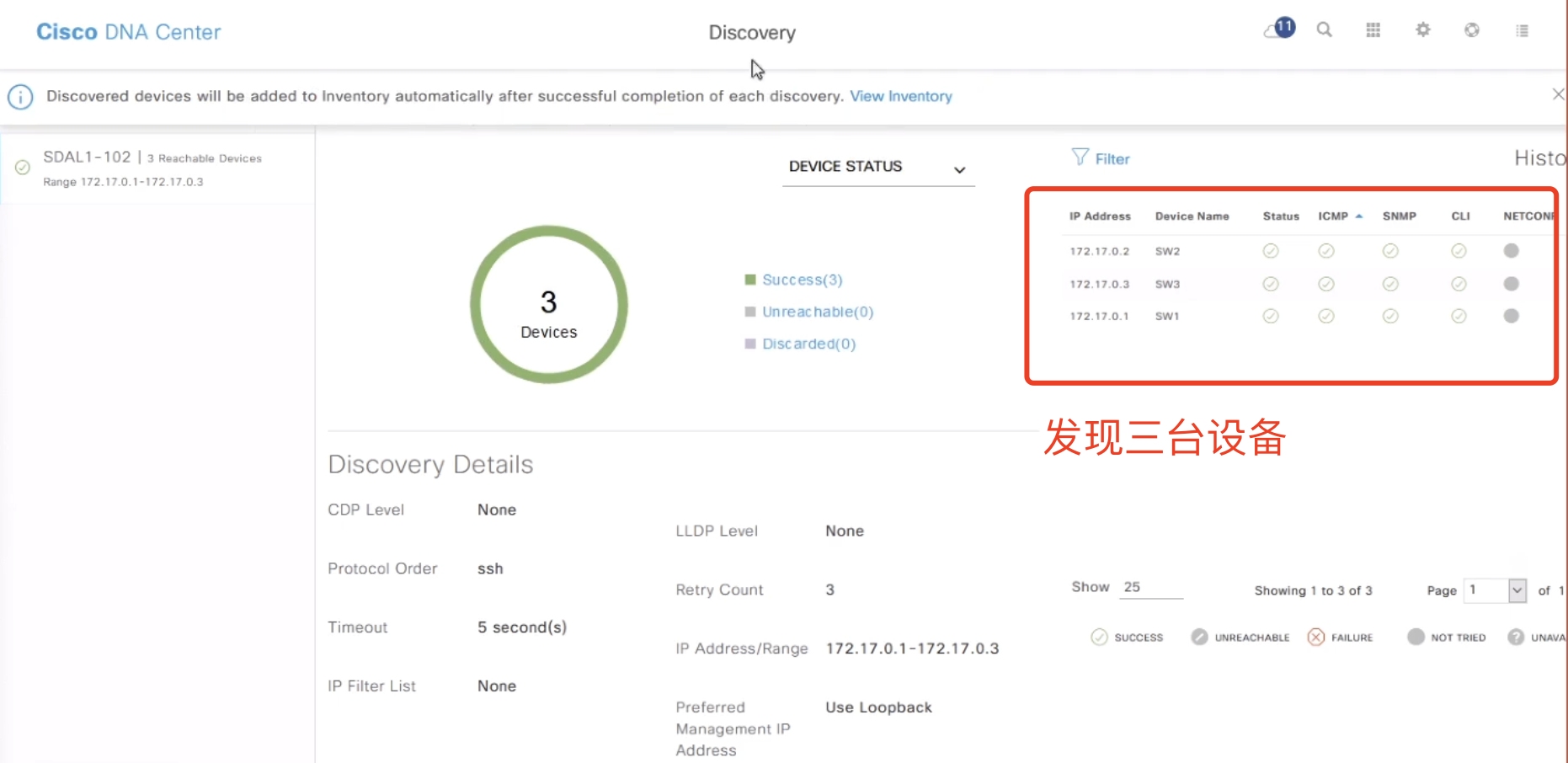Click IP address 172.17.0.3 cell
1568x763 pixels.
coord(1100,284)
